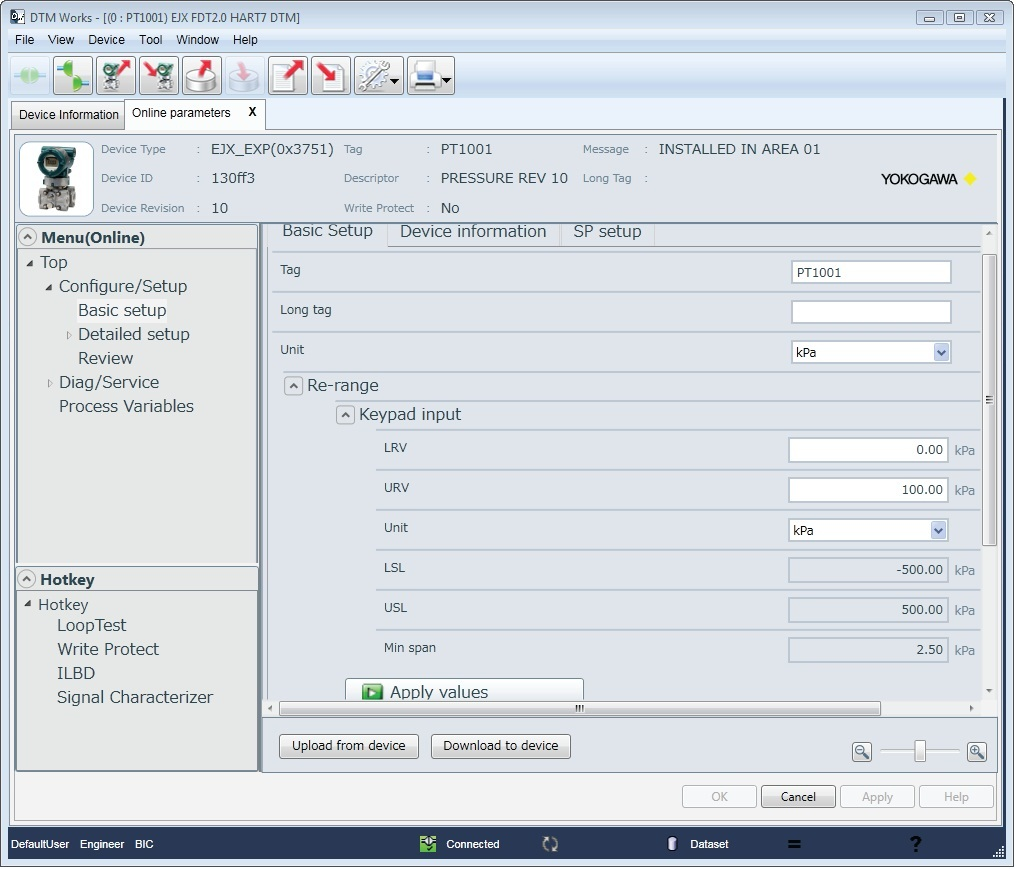Open the wrench and gear tools icon
The height and width of the screenshot is (869, 1016).
pyautogui.click(x=375, y=75)
